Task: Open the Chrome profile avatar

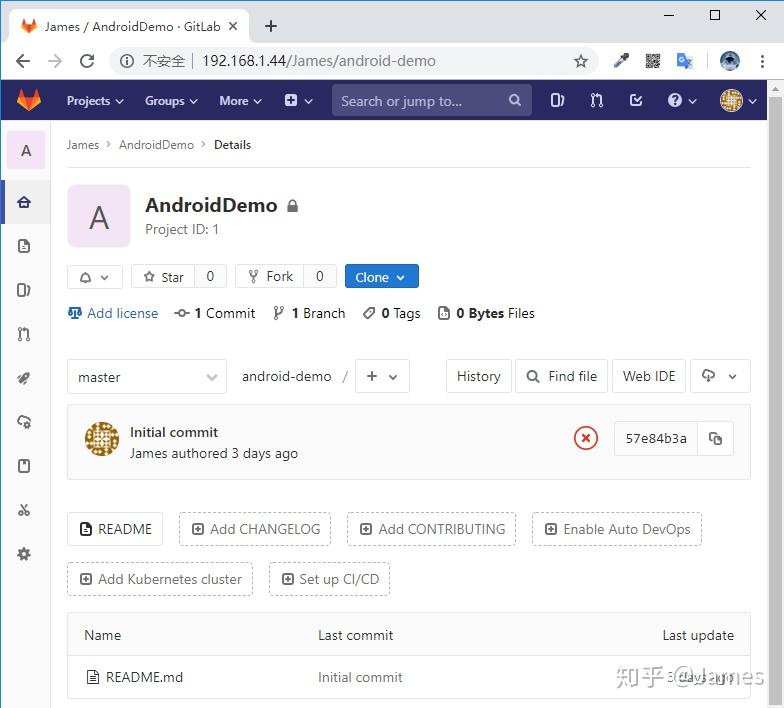Action: coord(730,61)
